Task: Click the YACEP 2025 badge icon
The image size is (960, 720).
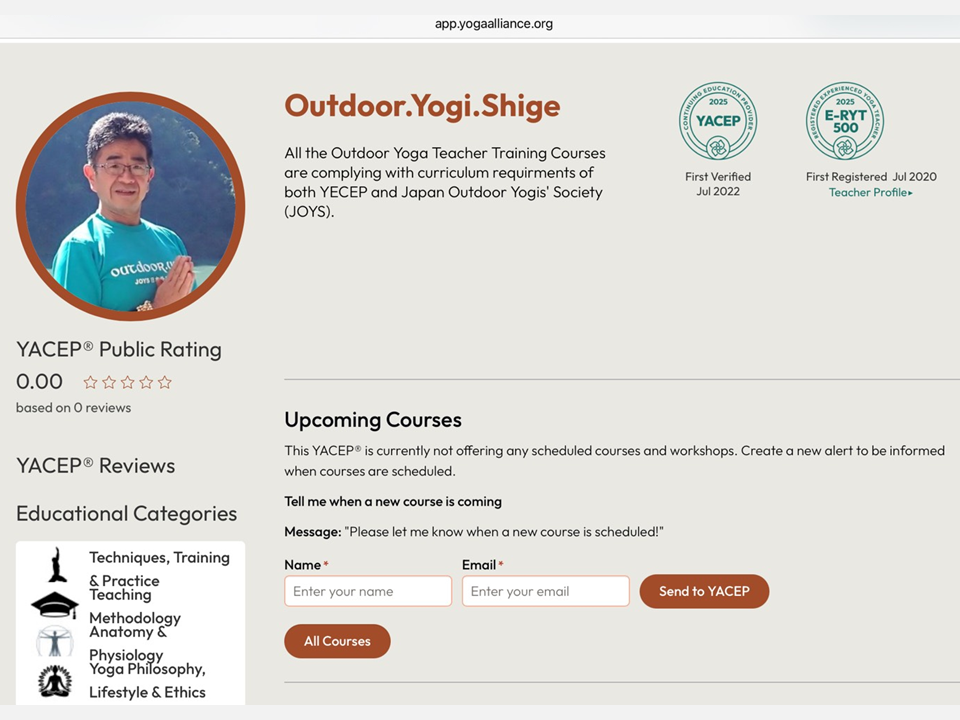Action: (x=717, y=121)
